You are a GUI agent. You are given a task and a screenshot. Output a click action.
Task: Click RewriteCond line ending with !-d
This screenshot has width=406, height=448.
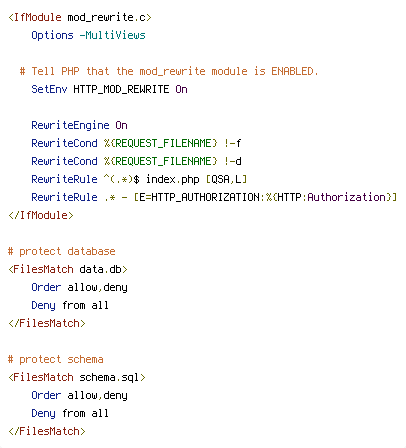click(x=136, y=161)
